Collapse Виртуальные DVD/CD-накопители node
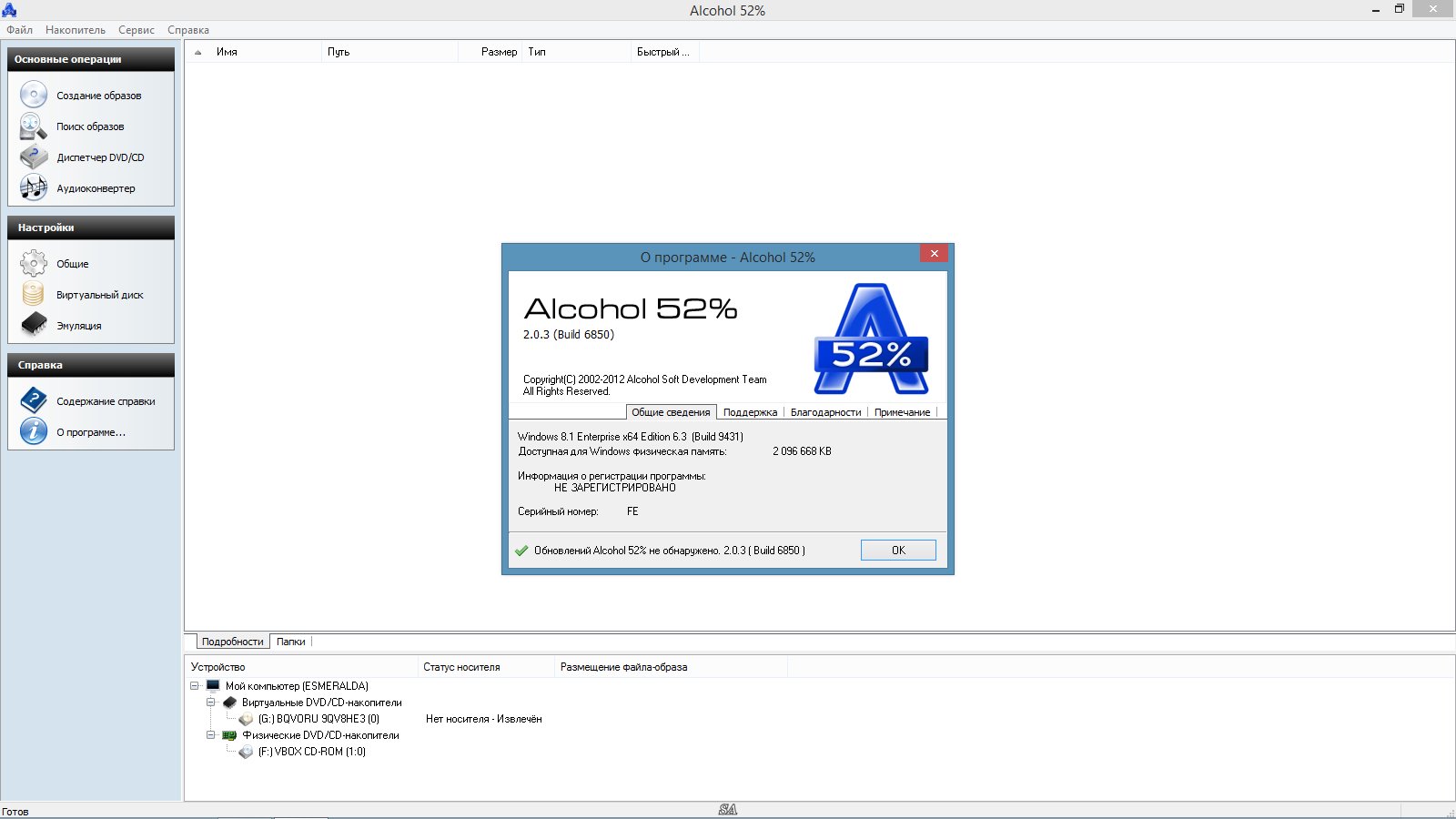This screenshot has height=819, width=1456. tap(211, 703)
